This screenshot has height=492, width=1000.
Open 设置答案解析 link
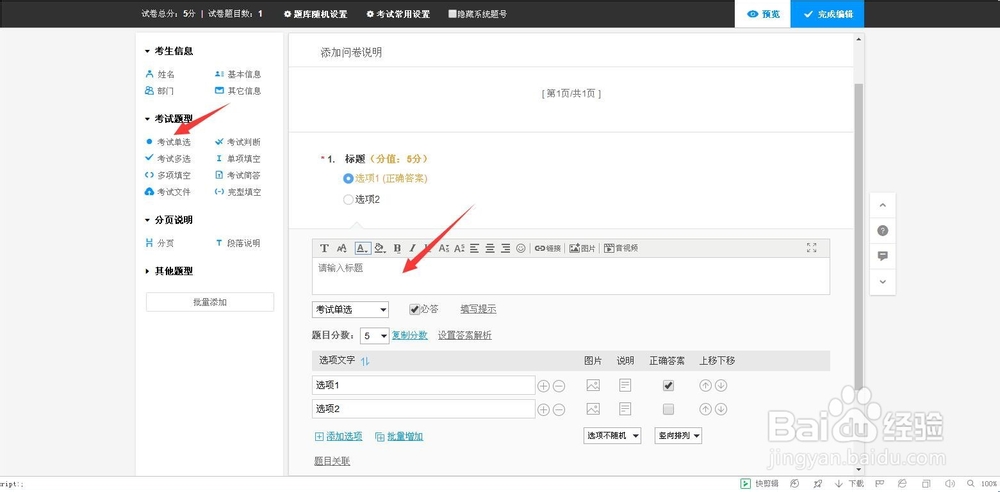click(464, 335)
